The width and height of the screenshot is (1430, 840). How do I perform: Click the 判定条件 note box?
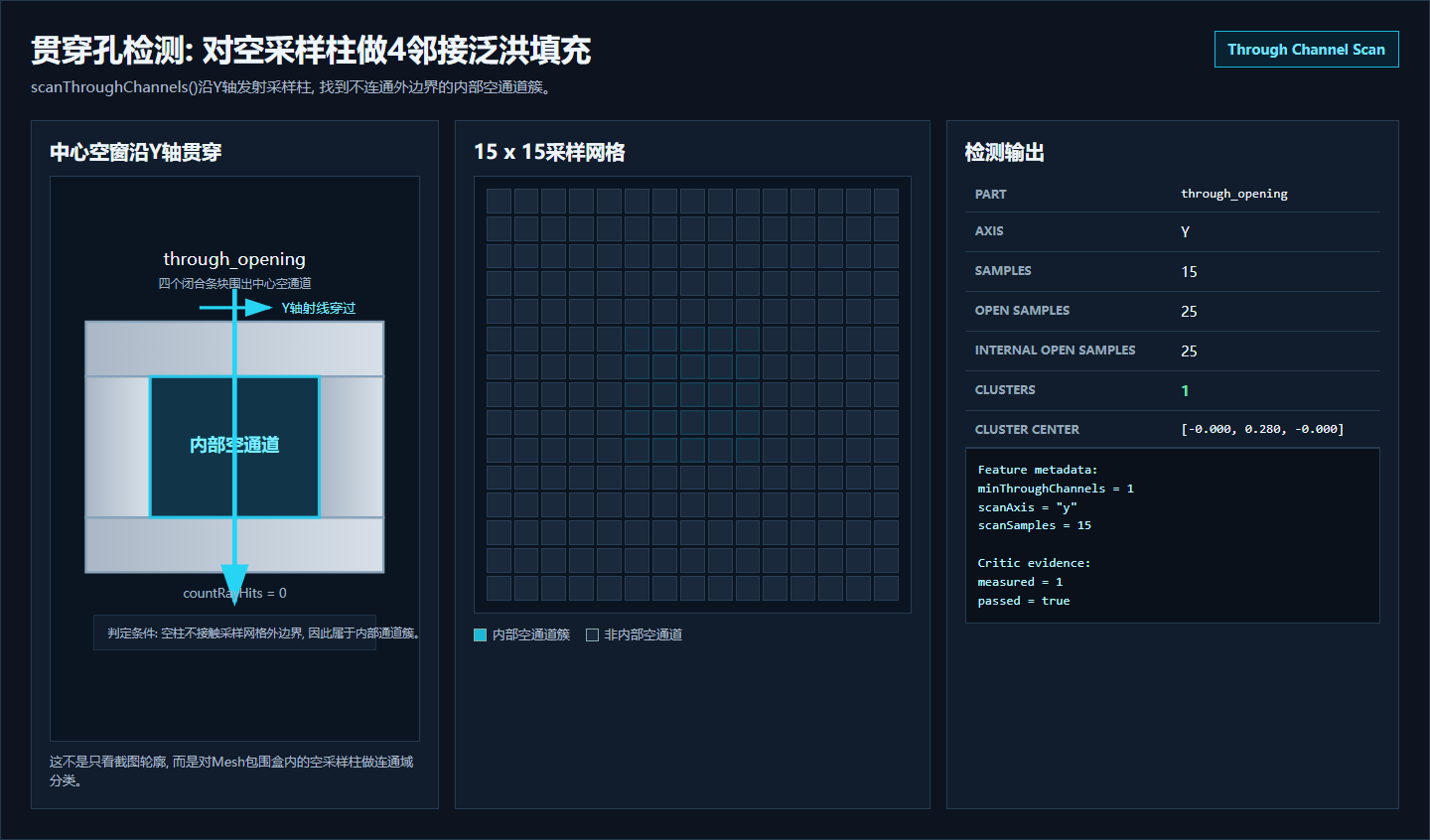(x=234, y=632)
